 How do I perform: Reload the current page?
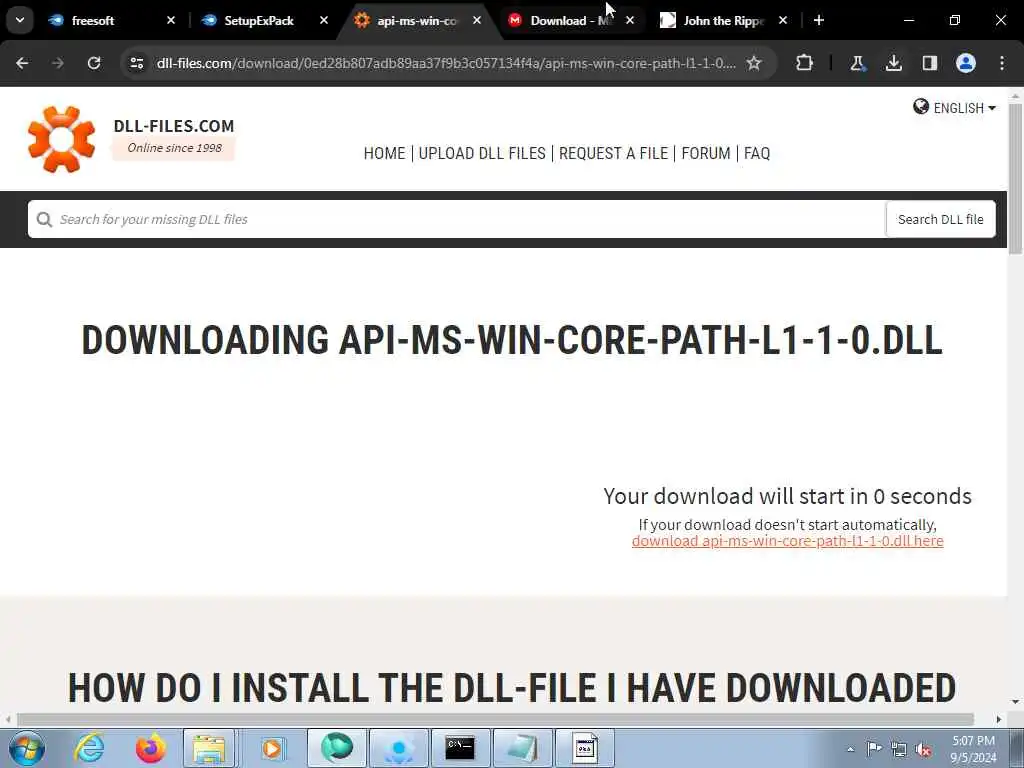[94, 63]
